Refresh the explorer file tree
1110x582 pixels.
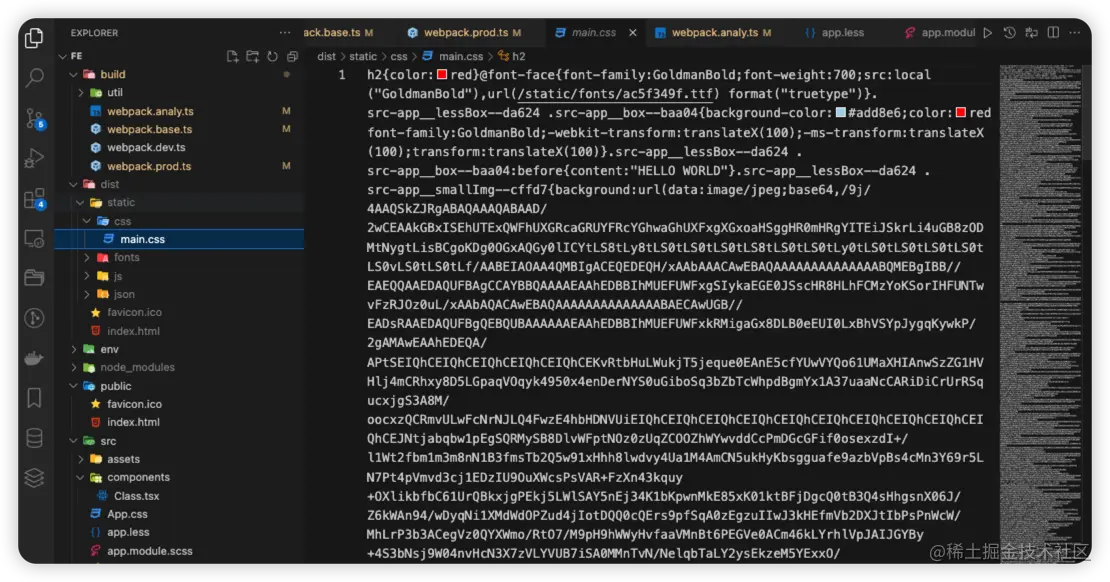[x=272, y=56]
